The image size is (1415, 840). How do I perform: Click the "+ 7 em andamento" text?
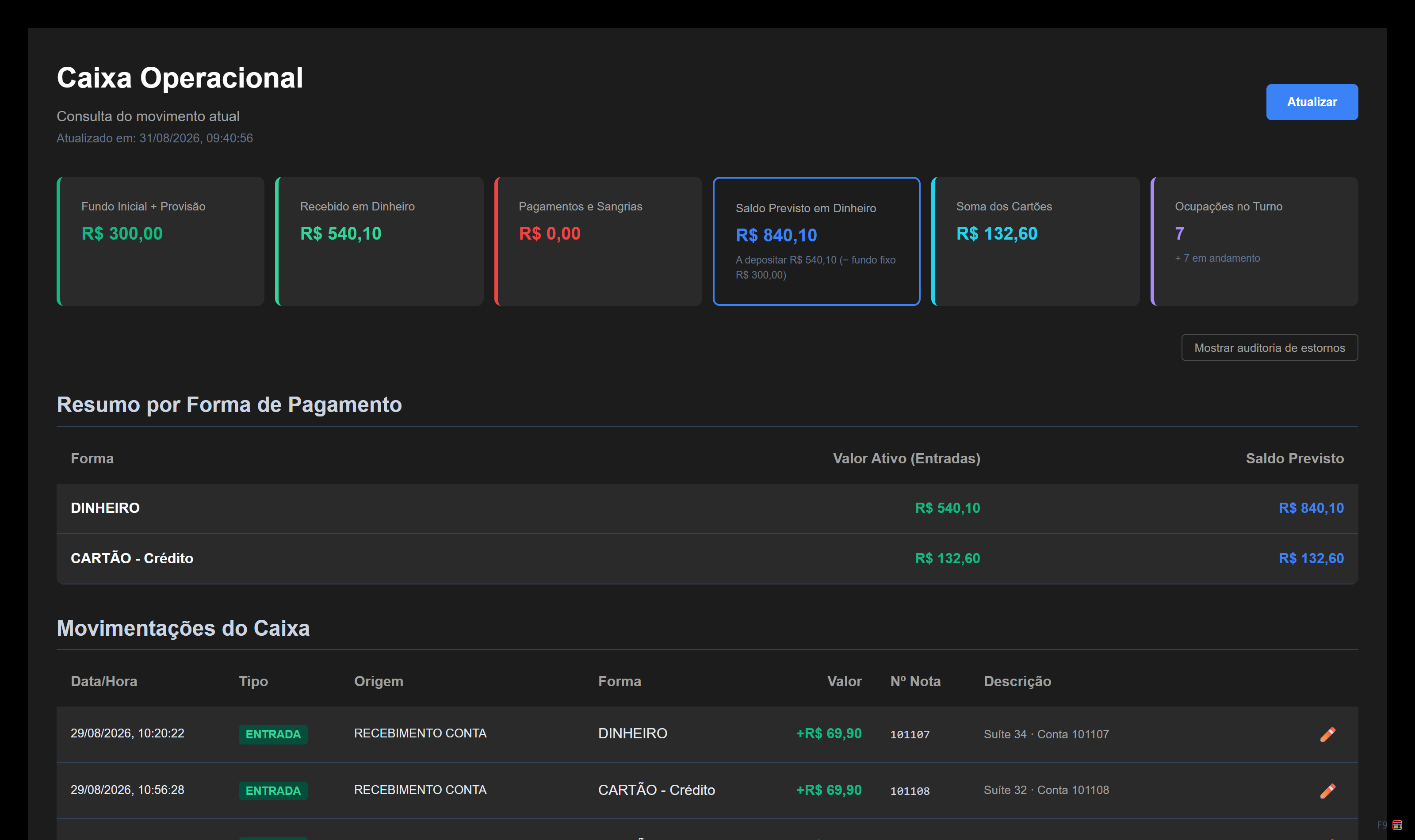click(x=1217, y=258)
